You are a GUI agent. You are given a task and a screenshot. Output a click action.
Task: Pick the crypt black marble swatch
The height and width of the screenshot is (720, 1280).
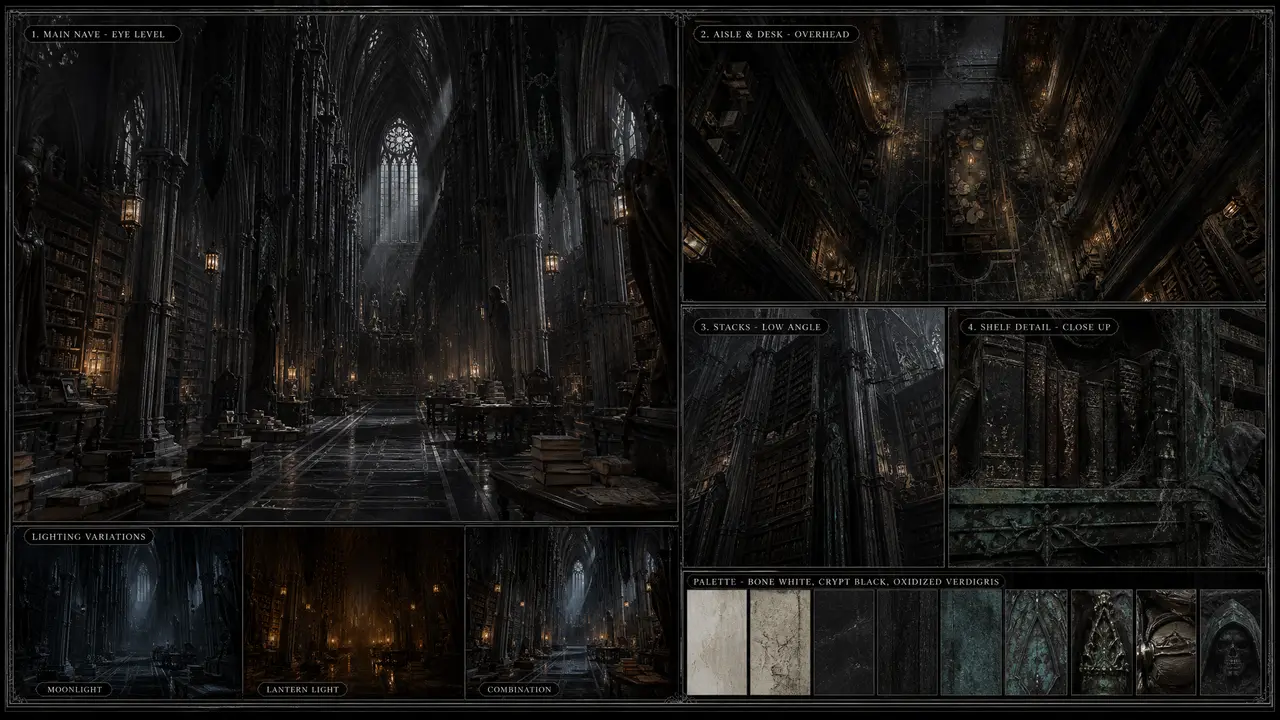click(x=844, y=642)
